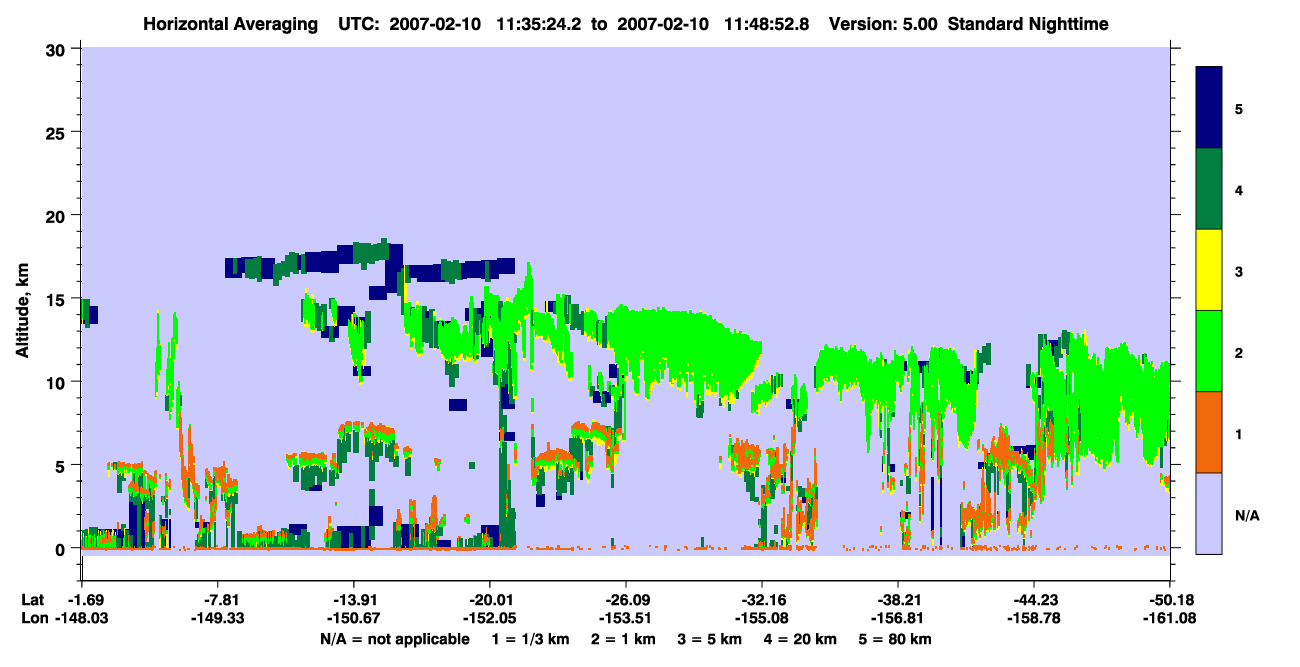Click the legend text '5 = 80 km'
The height and width of the screenshot is (667, 1300).
897,638
